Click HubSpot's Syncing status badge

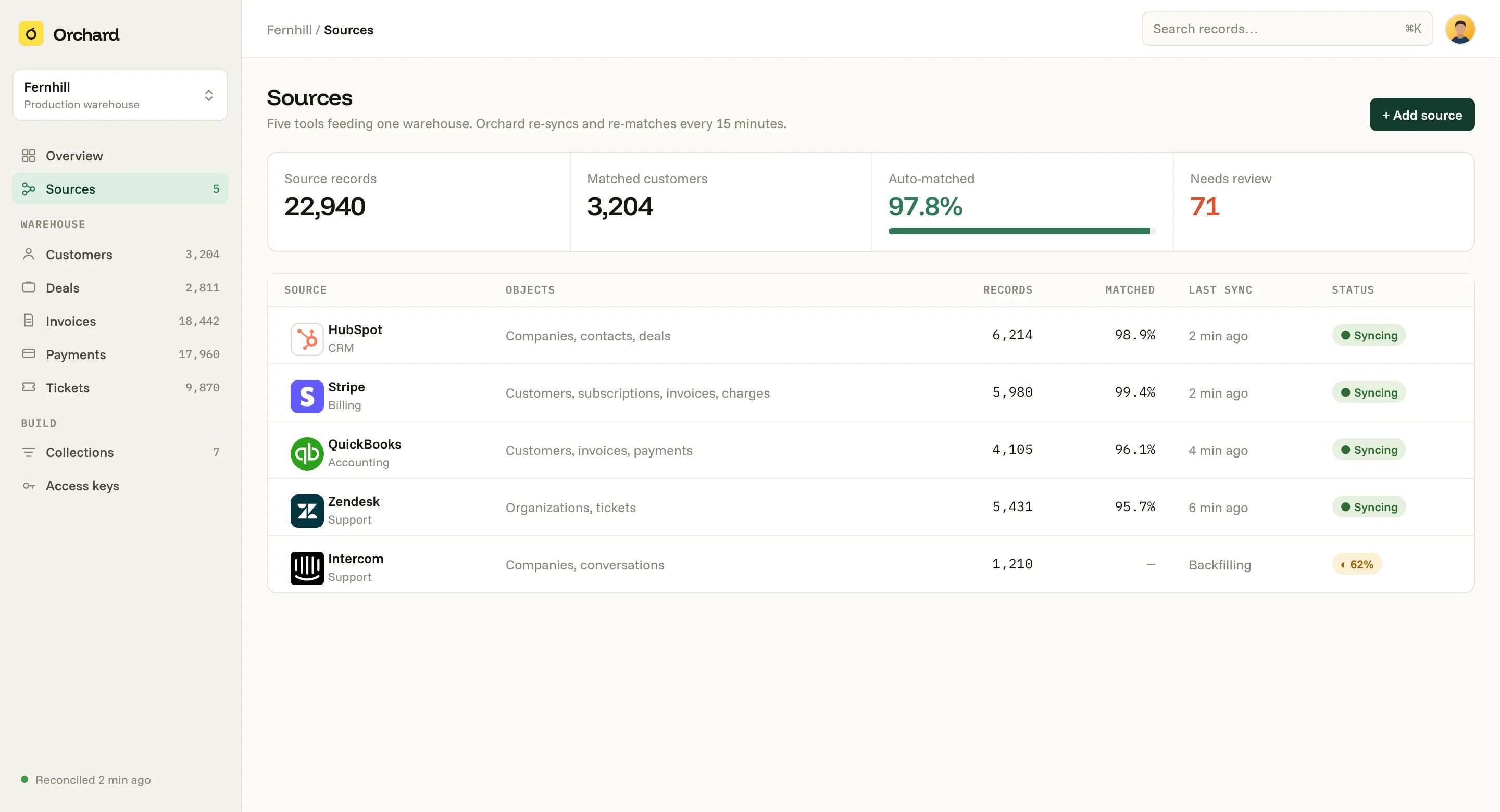(1368, 335)
